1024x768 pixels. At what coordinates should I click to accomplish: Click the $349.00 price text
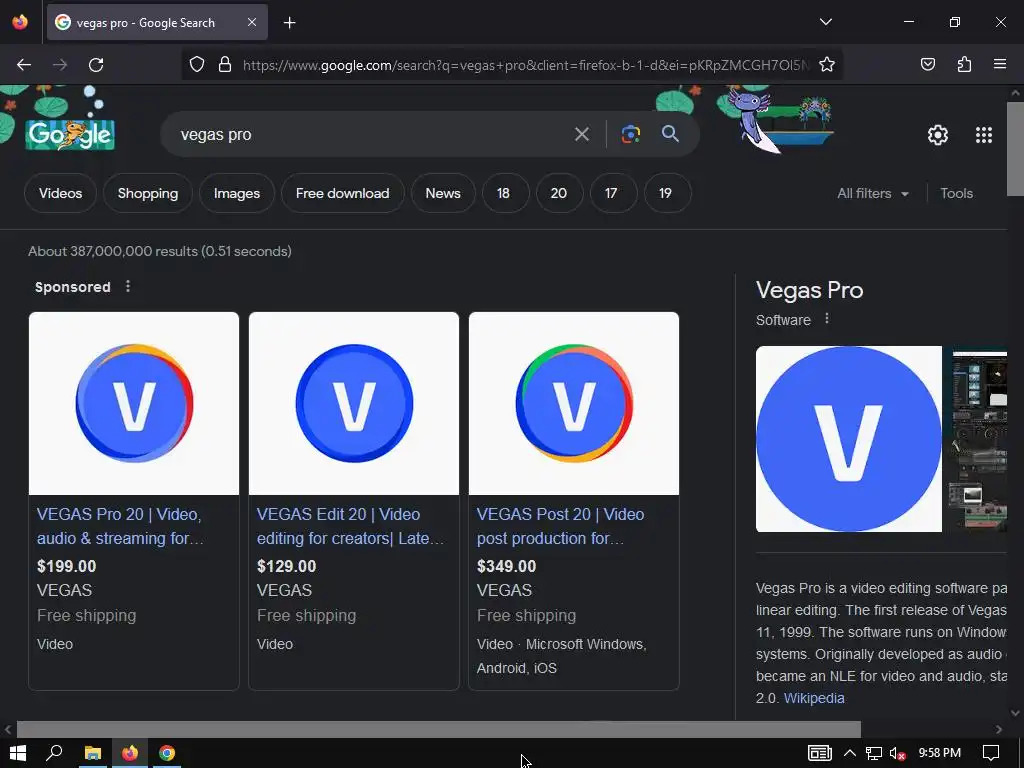pos(507,566)
